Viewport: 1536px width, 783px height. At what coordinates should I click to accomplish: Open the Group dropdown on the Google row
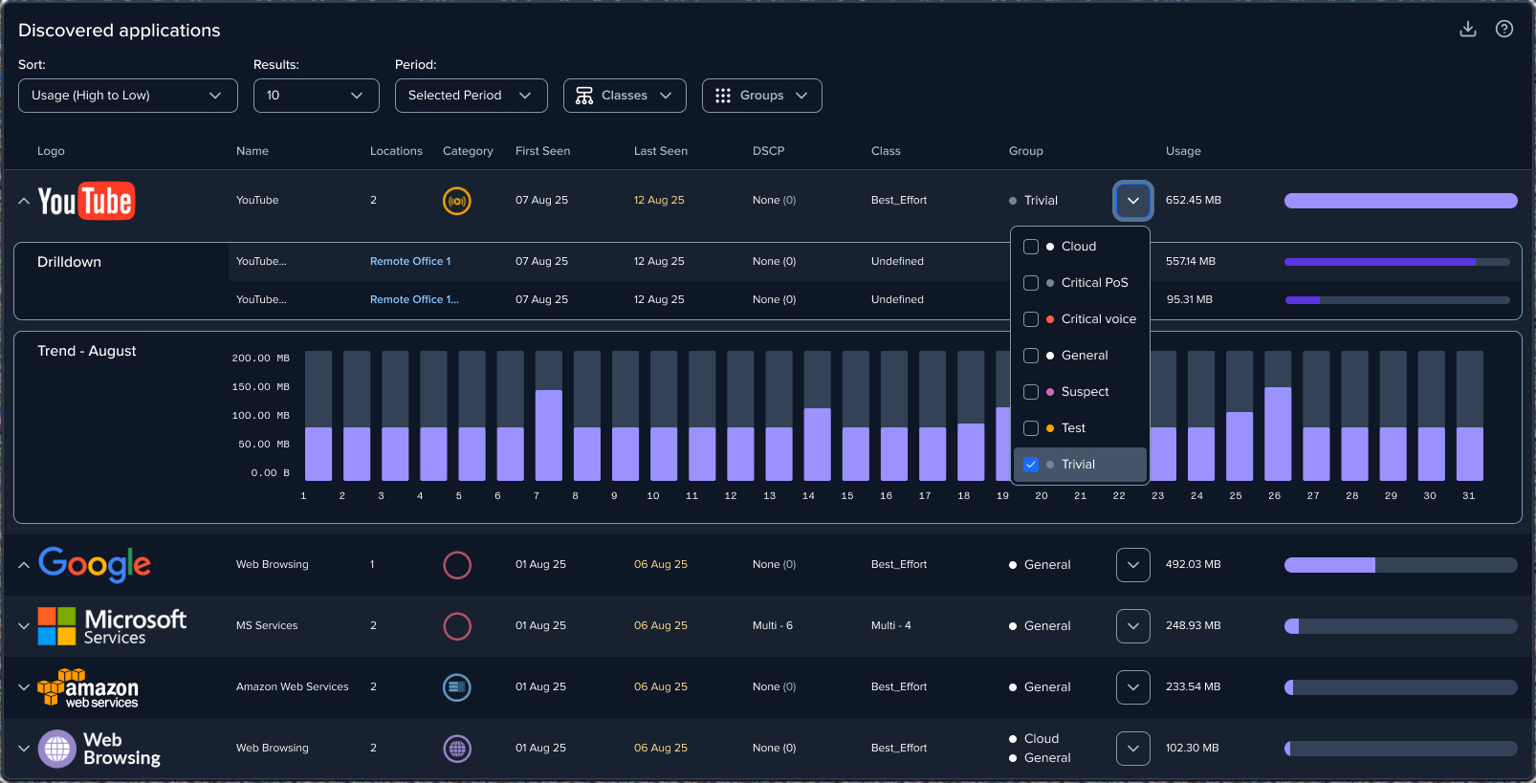(x=1133, y=565)
